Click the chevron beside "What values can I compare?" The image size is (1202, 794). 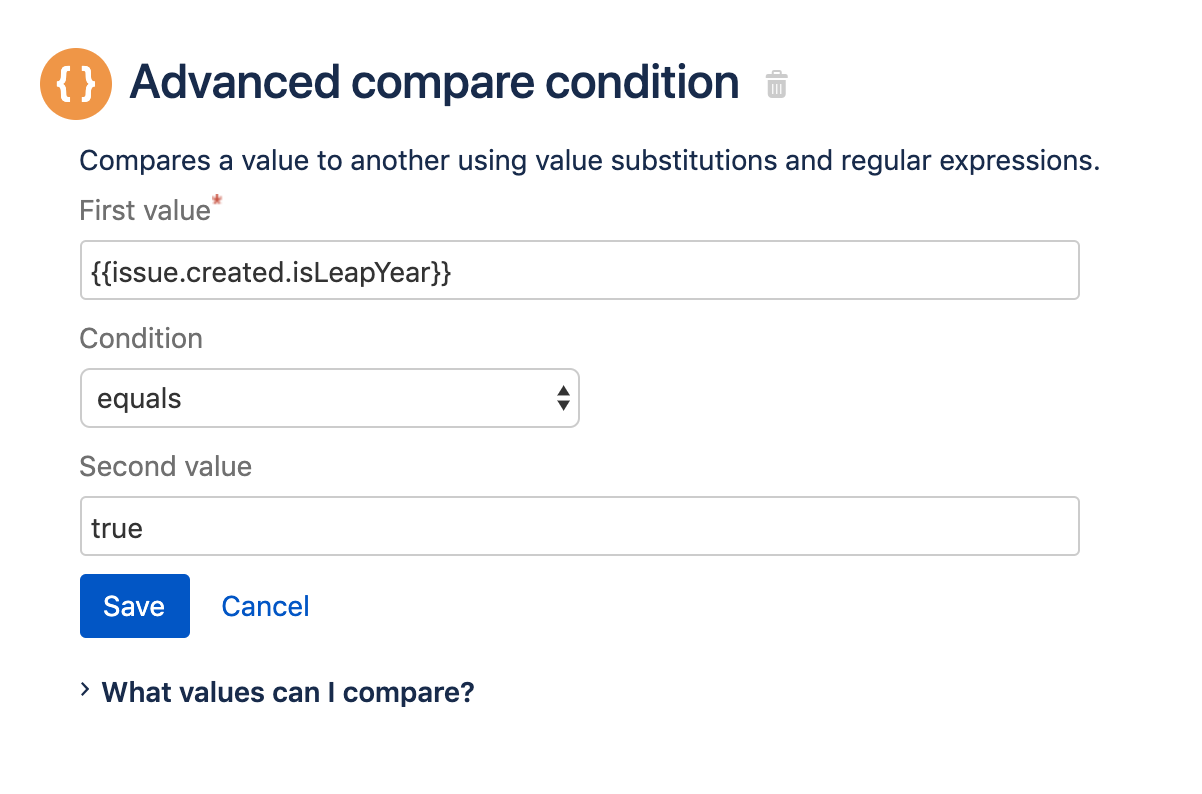(x=86, y=690)
